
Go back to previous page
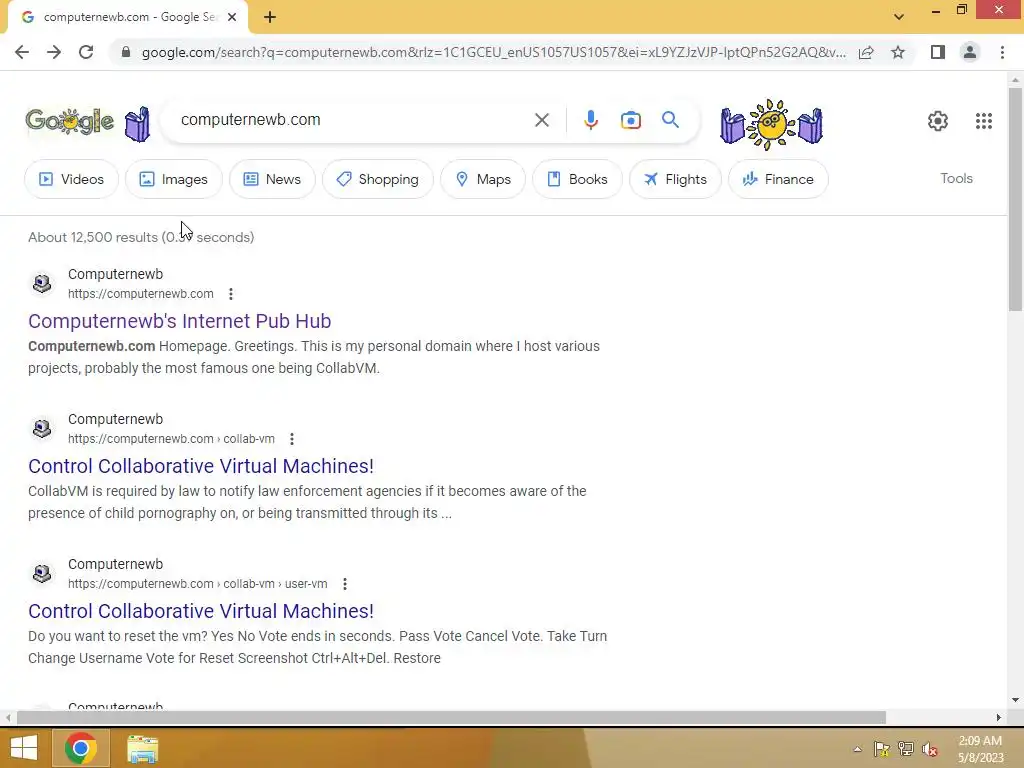(22, 52)
